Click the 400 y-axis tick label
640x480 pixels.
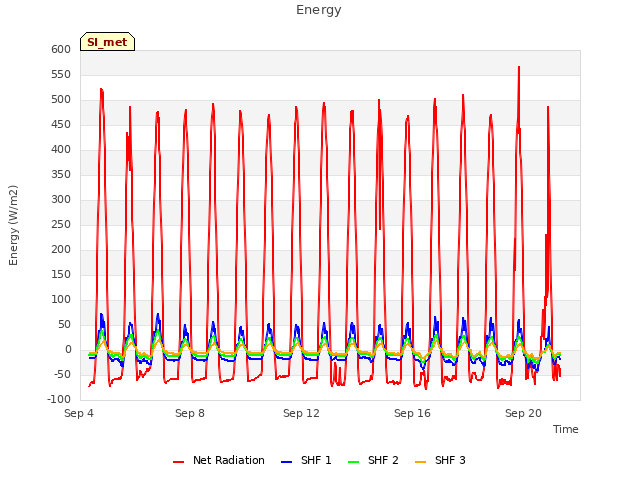pos(61,150)
